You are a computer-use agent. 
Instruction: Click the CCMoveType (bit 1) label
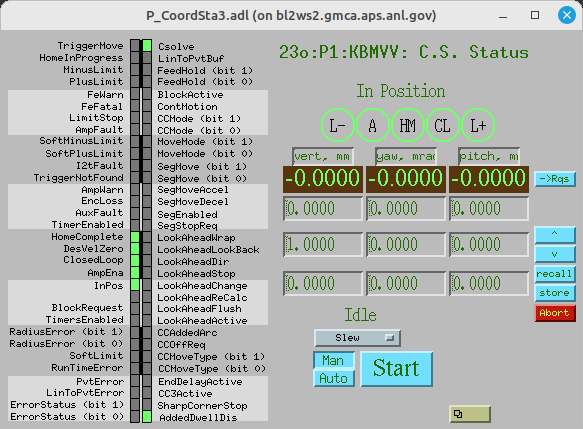pyautogui.click(x=211, y=357)
